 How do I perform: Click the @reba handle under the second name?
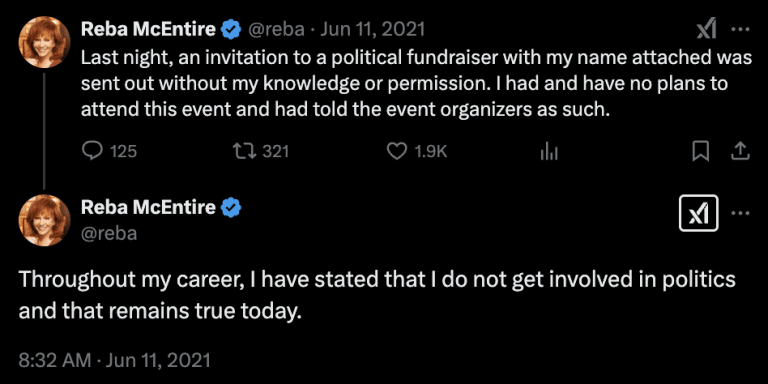coord(109,233)
